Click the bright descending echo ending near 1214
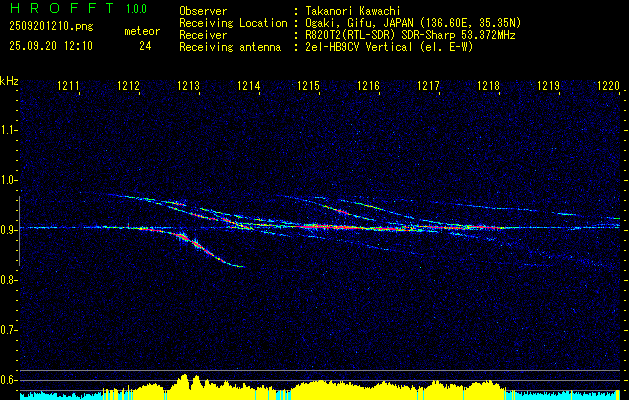Image resolution: width=629 pixels, height=400 pixels. [x=201, y=247]
